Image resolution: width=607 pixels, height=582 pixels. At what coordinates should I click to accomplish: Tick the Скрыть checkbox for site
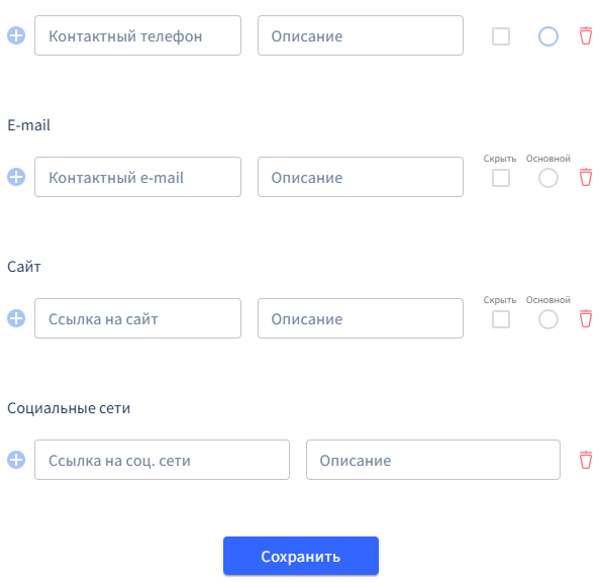click(501, 320)
